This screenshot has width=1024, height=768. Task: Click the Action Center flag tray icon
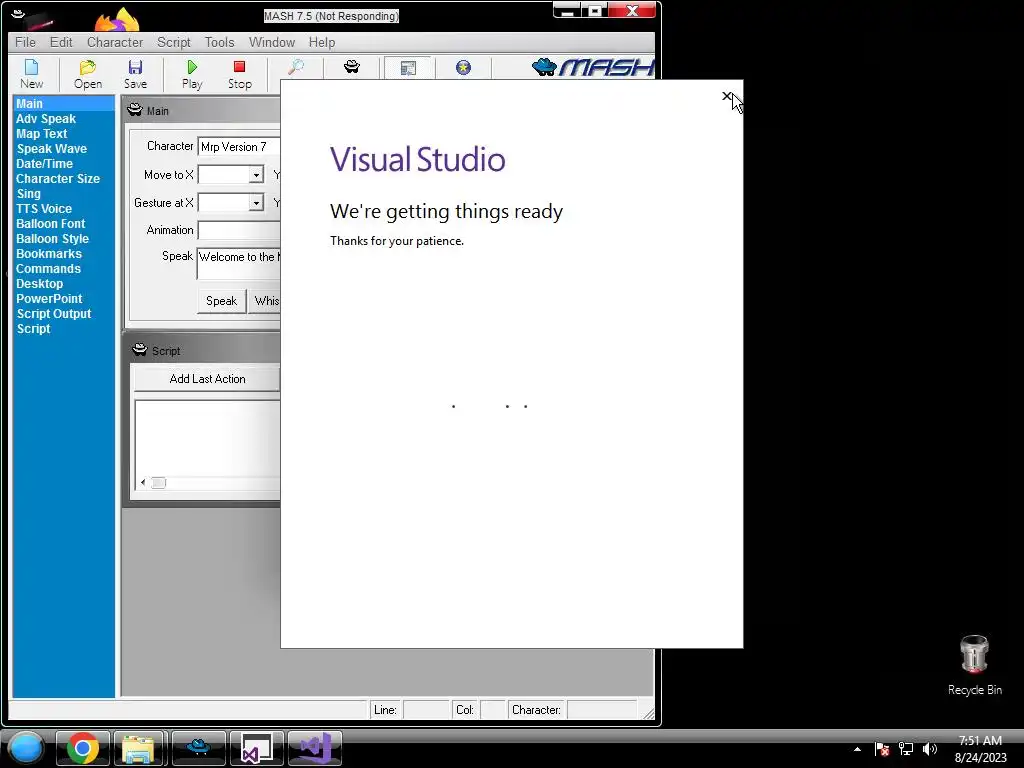tap(882, 749)
